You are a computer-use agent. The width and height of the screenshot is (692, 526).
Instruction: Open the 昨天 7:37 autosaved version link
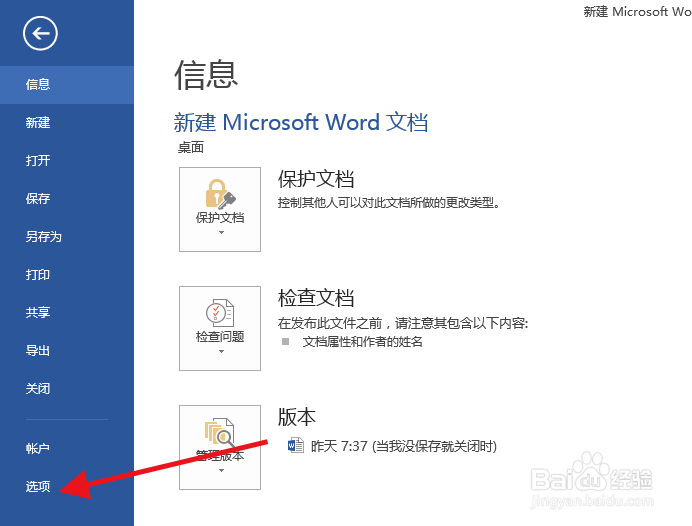click(x=403, y=446)
